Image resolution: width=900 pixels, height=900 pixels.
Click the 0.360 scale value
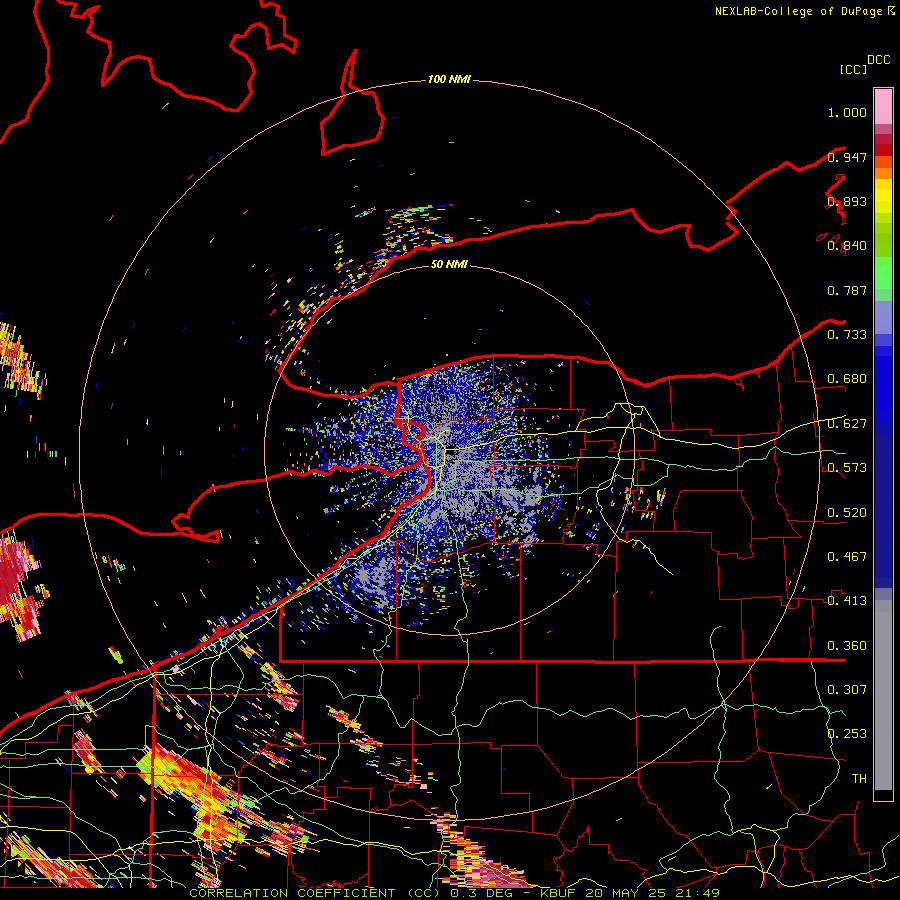click(x=847, y=646)
